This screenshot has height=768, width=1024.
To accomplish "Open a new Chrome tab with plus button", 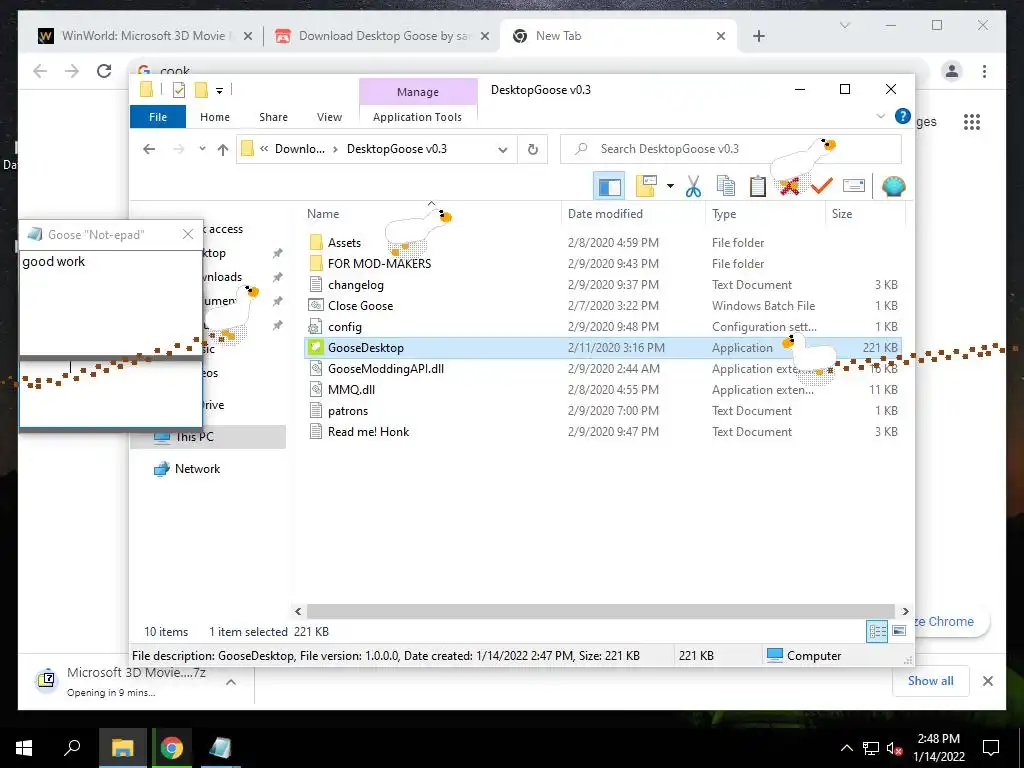I will click(758, 36).
